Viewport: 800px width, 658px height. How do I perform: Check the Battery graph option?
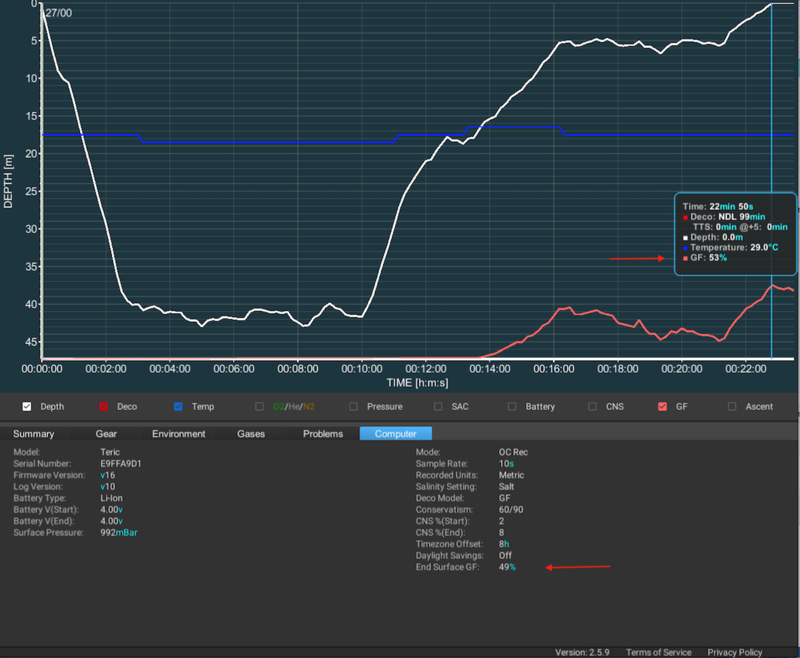pos(512,407)
